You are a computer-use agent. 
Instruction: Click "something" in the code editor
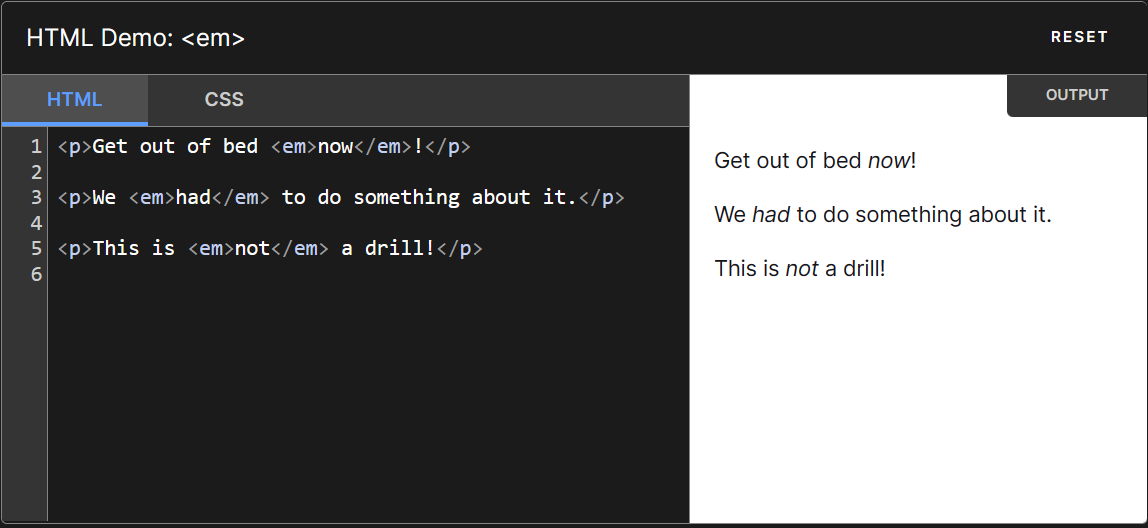pyautogui.click(x=406, y=197)
